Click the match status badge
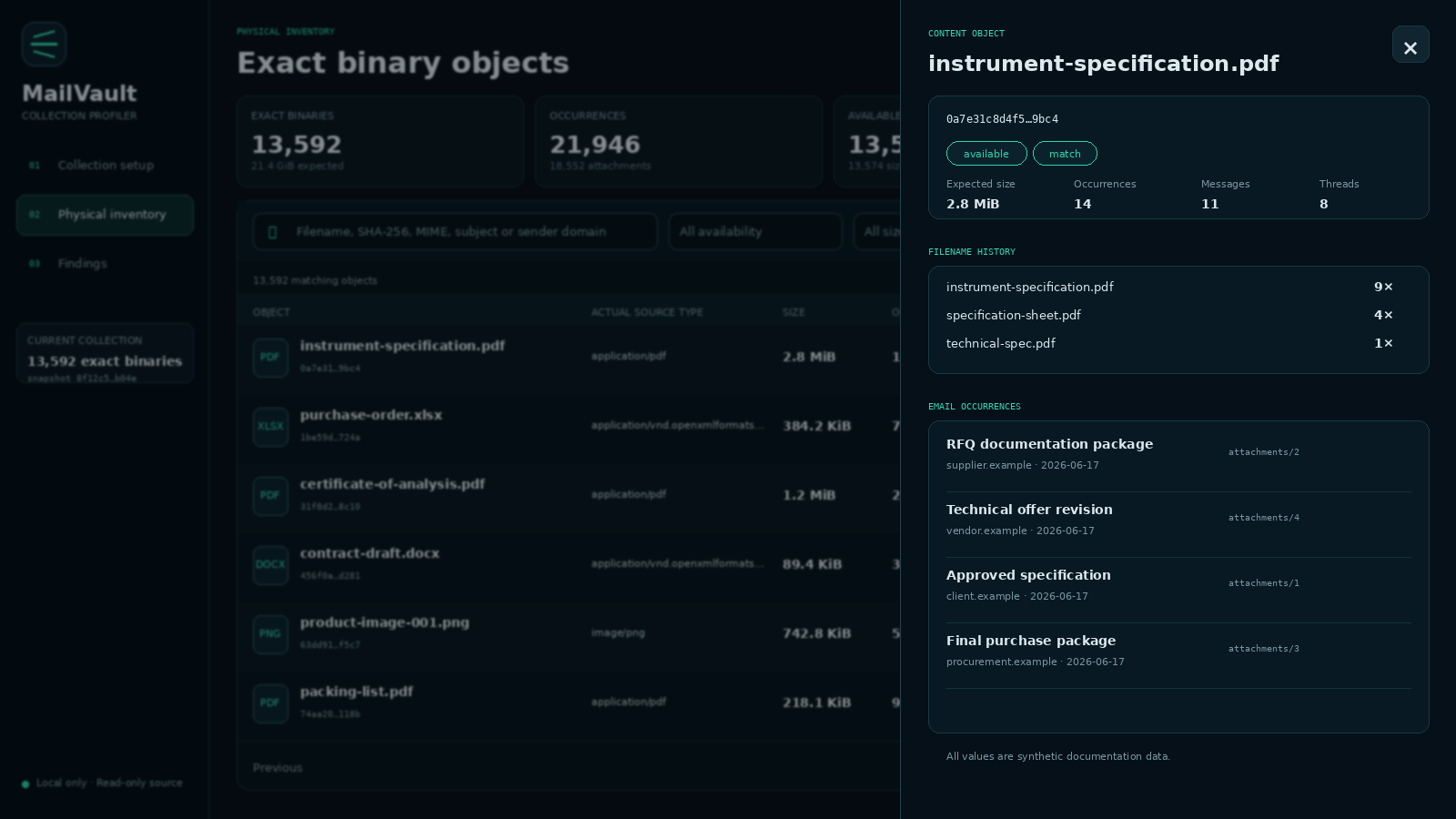1456x819 pixels. (x=1065, y=154)
